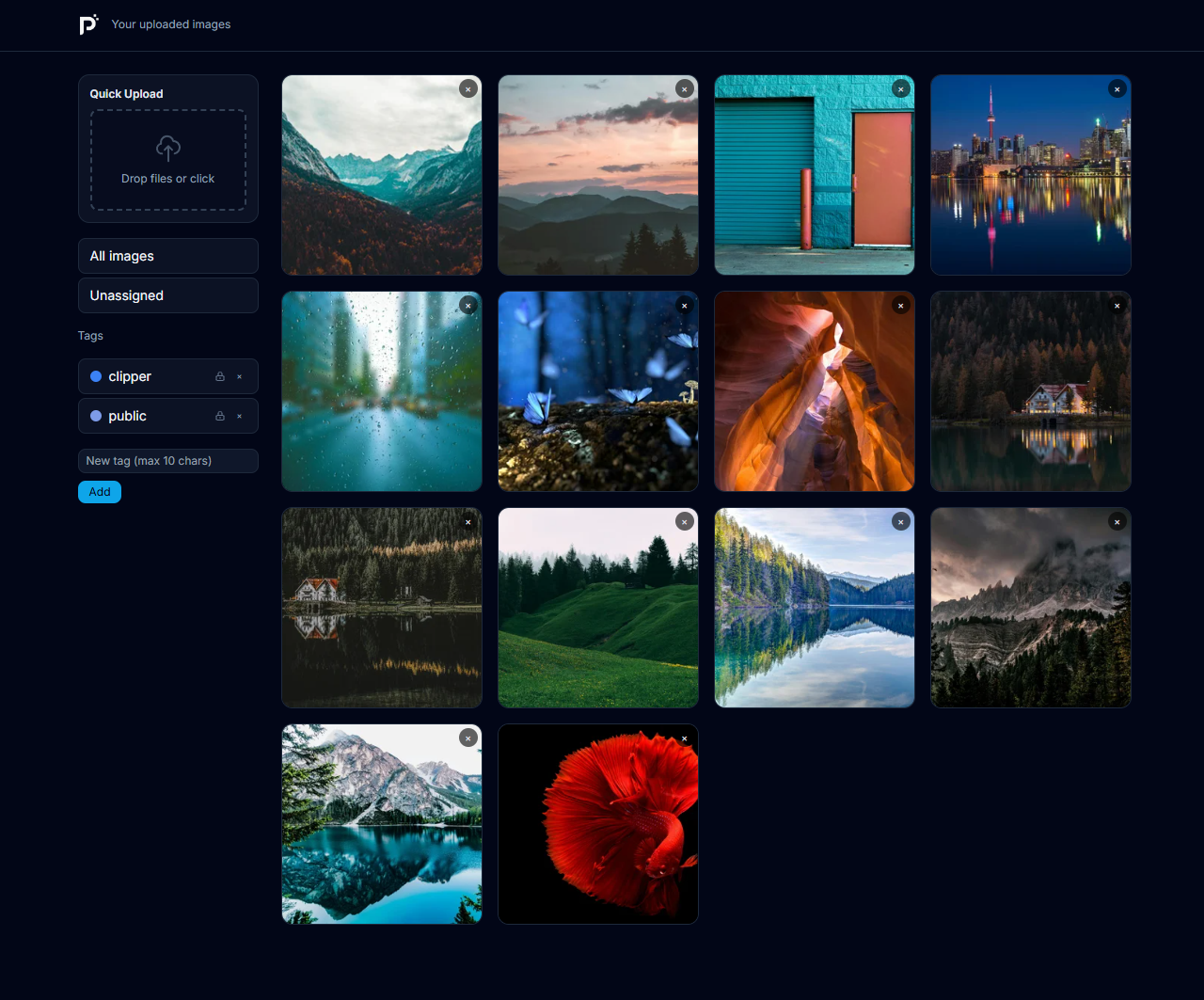Viewport: 1204px width, 1000px height.
Task: Click the delete icon on the teal garage door image
Action: pos(900,88)
